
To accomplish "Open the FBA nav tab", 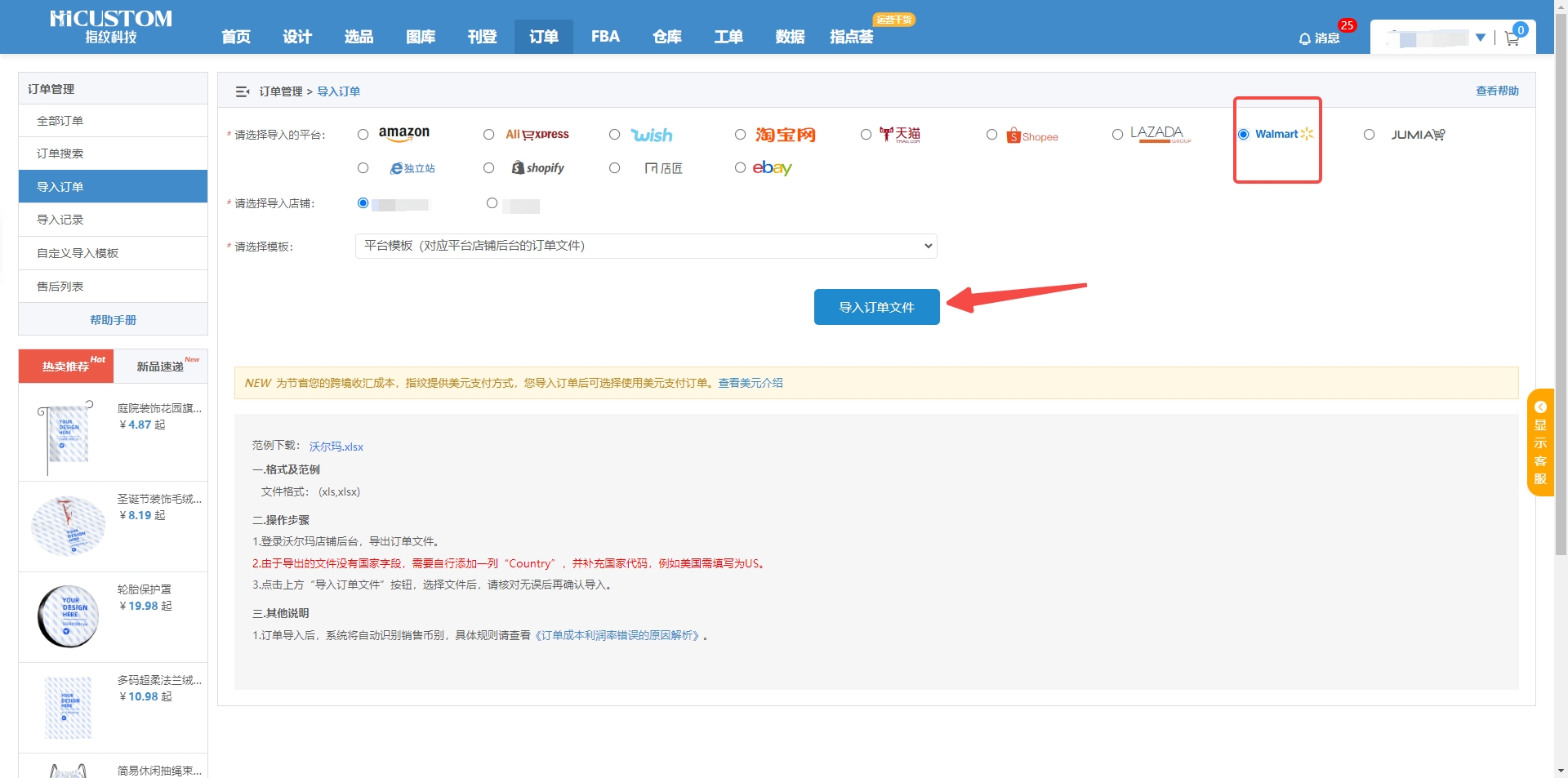I will click(605, 37).
